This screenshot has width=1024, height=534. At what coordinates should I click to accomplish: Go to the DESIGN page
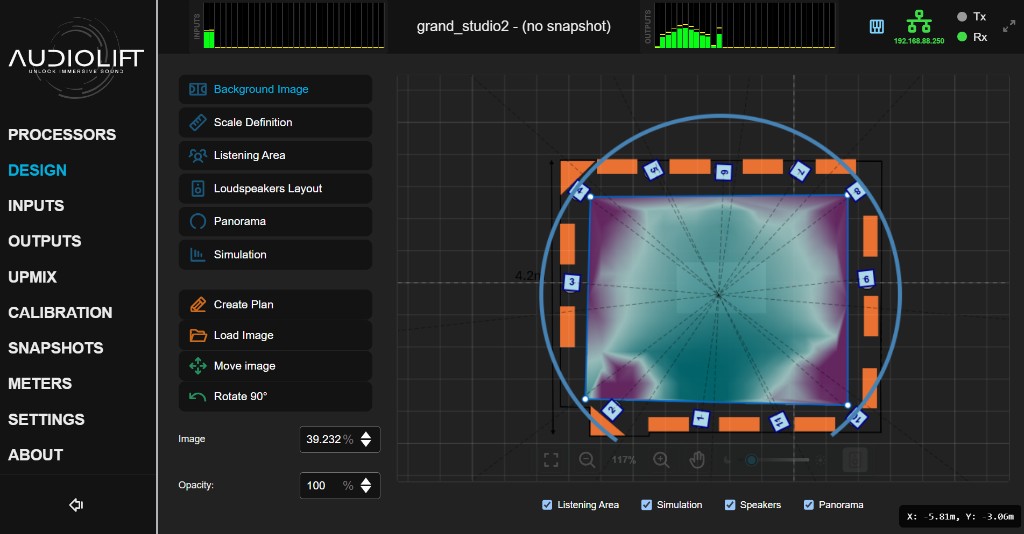point(37,170)
